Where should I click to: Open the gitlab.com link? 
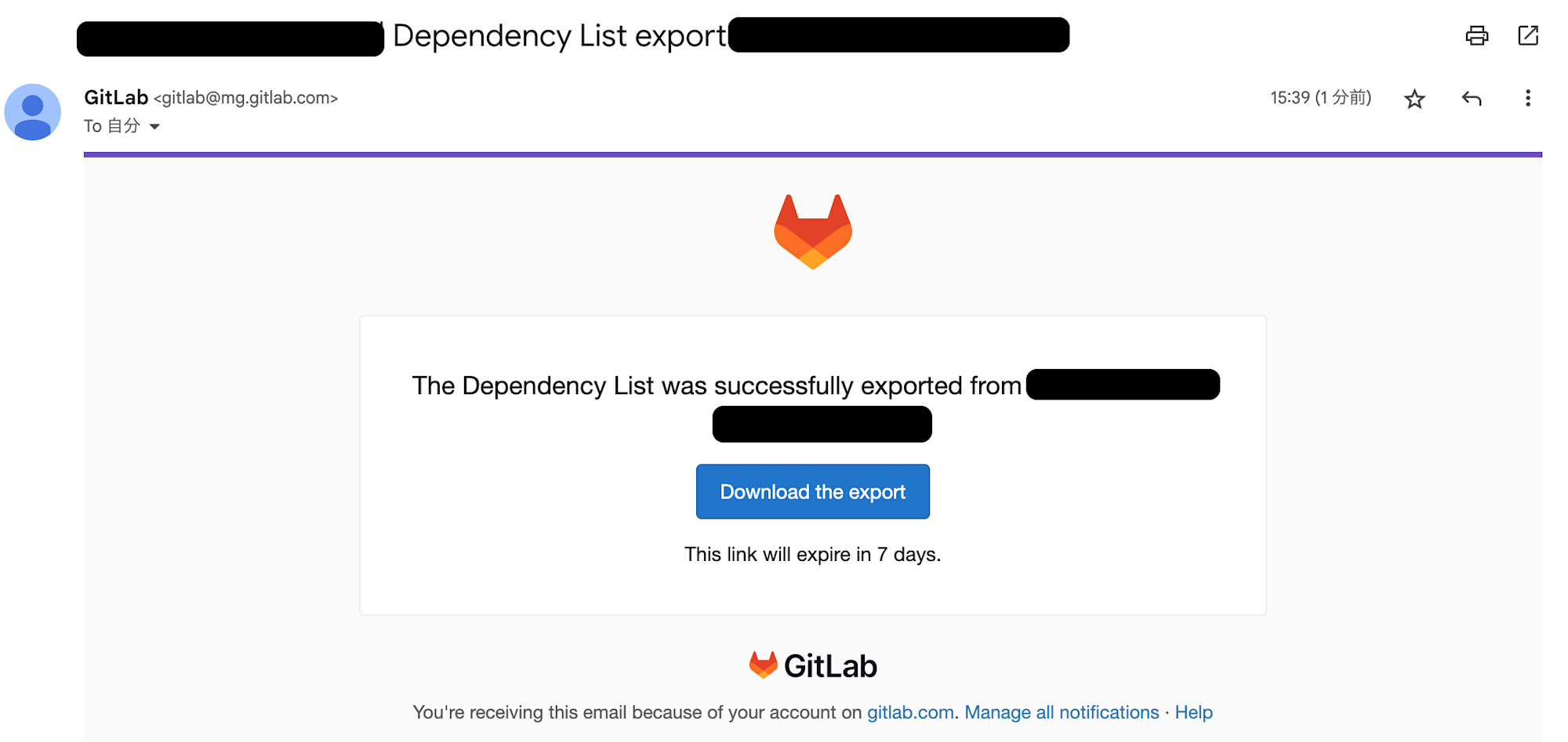(x=909, y=712)
